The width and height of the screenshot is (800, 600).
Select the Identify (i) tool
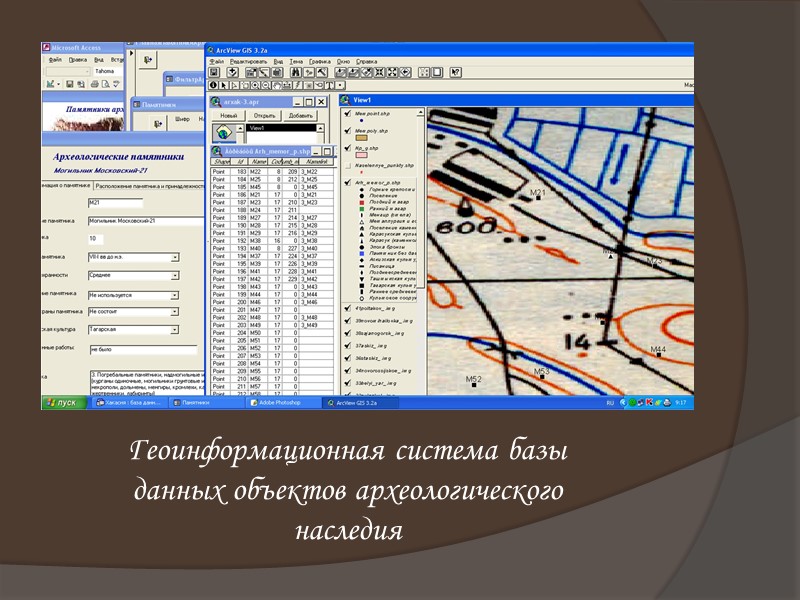213,85
